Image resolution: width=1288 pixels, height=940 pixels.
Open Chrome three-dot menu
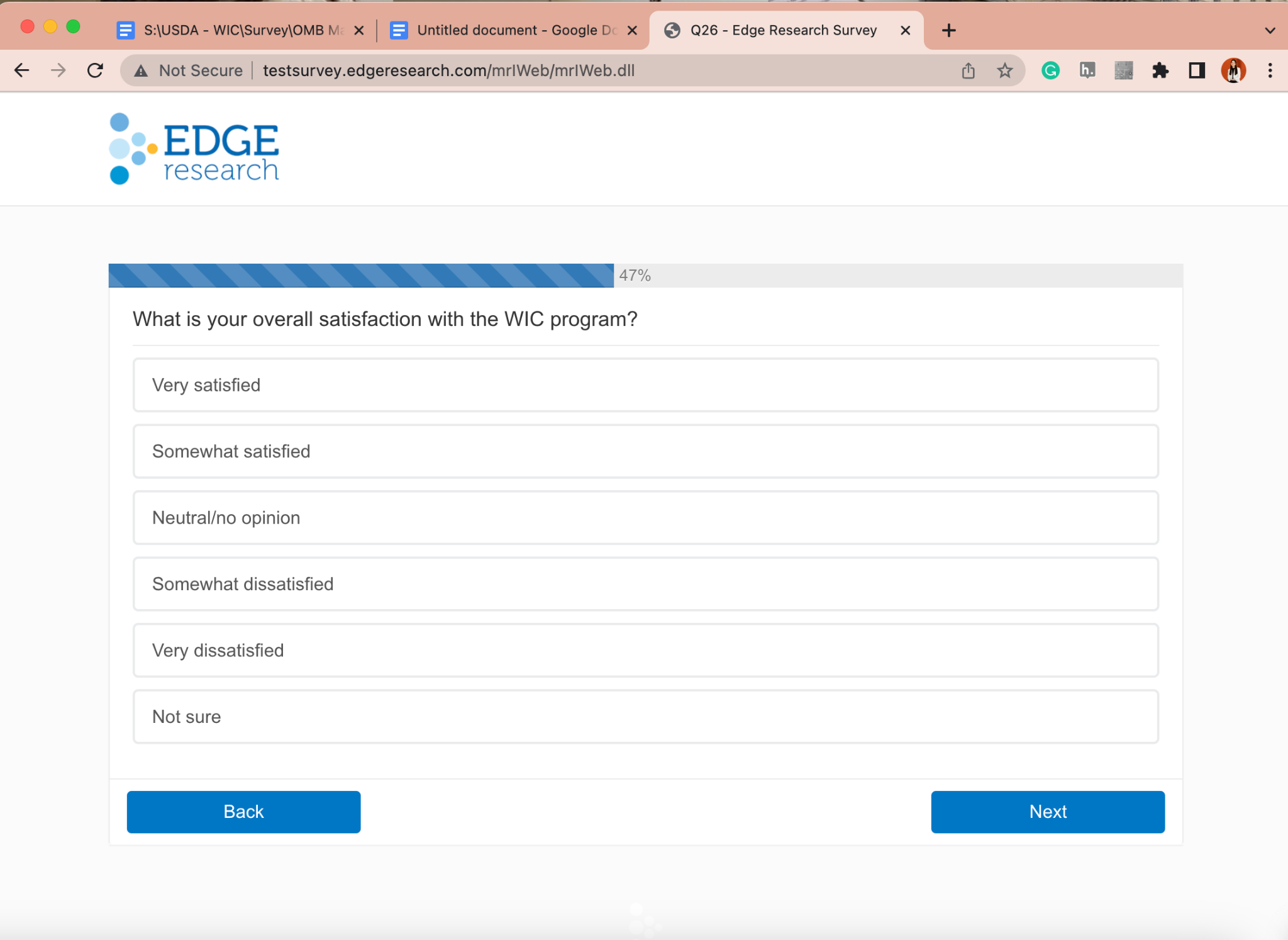click(1270, 70)
